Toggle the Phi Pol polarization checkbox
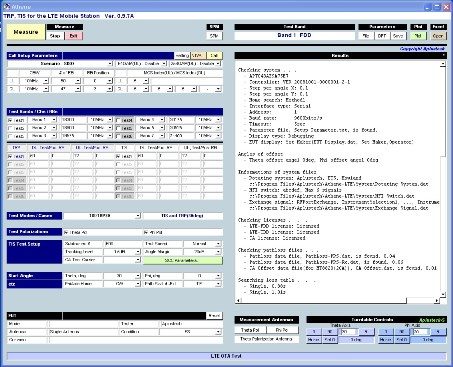The height and width of the screenshot is (367, 453). pyautogui.click(x=146, y=232)
